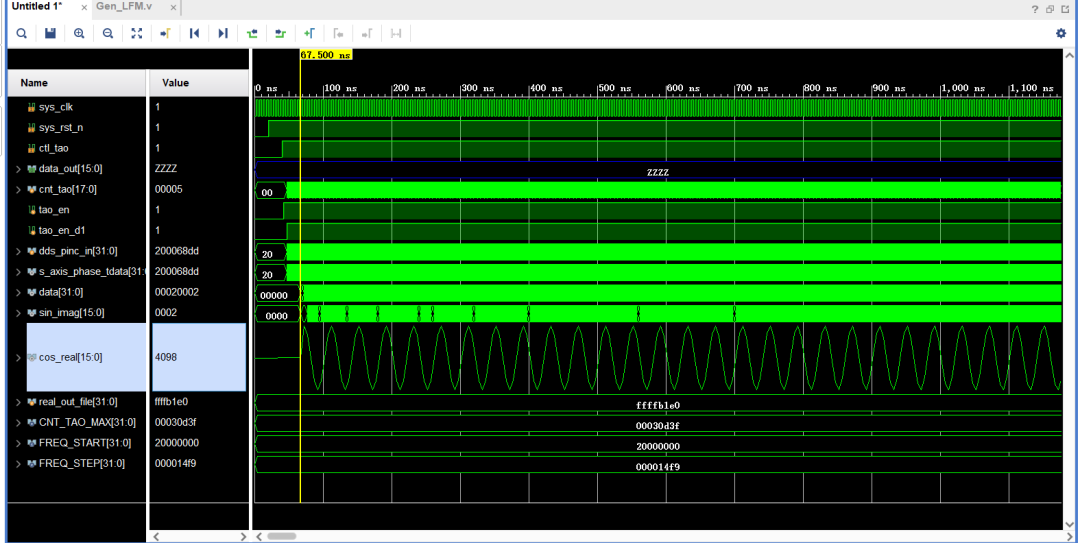Add a marker to the waveform
Image resolution: width=1080 pixels, height=543 pixels.
pyautogui.click(x=309, y=33)
